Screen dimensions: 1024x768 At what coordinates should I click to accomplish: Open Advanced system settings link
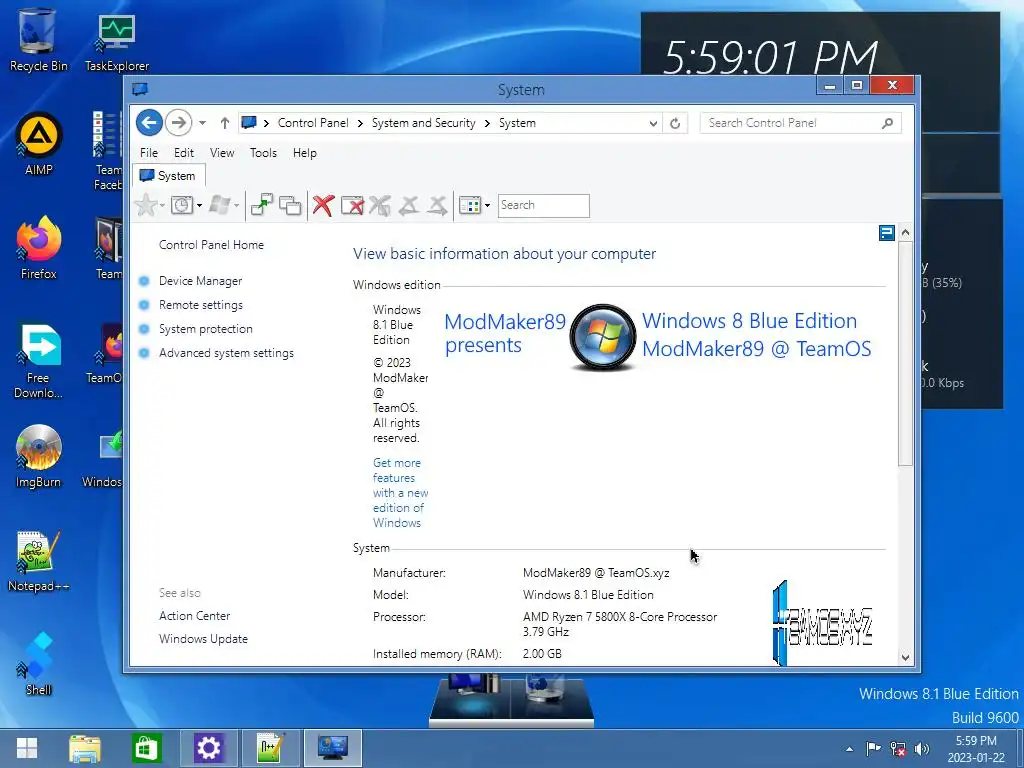pos(226,353)
